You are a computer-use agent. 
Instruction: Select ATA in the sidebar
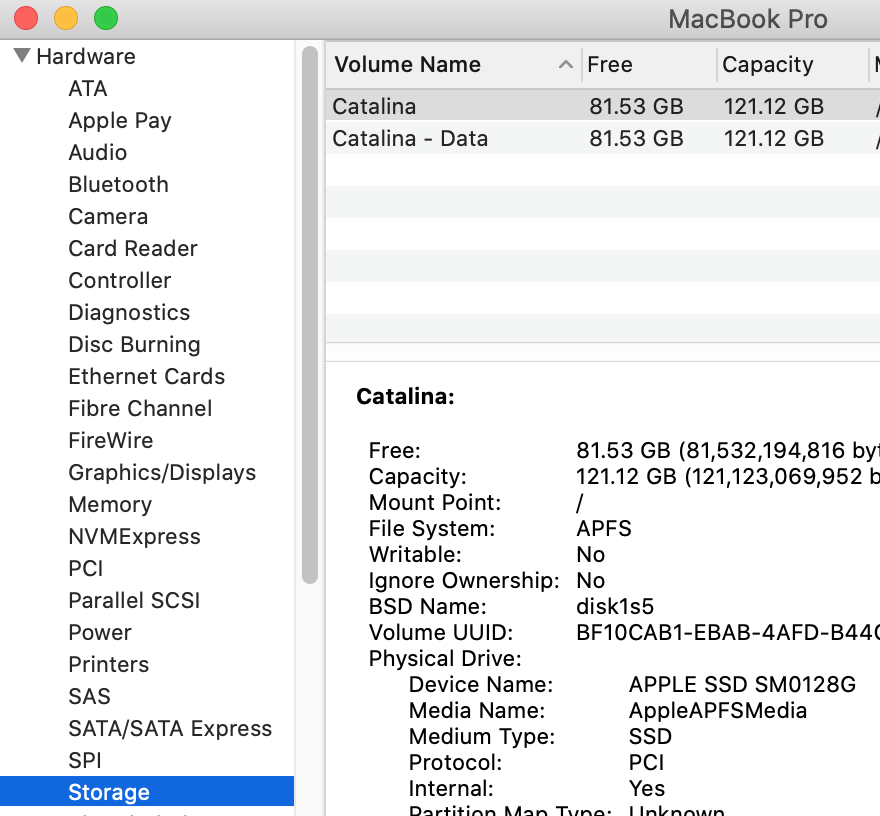click(x=88, y=89)
